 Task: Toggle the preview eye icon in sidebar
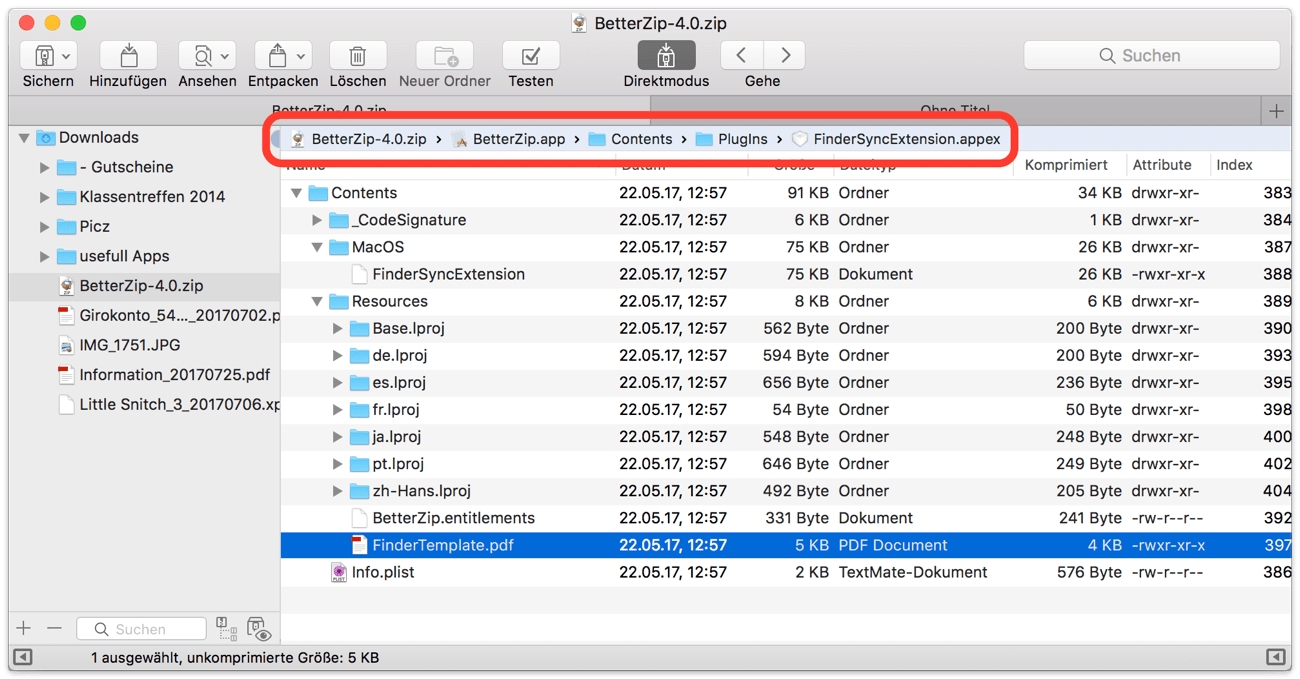pos(260,629)
